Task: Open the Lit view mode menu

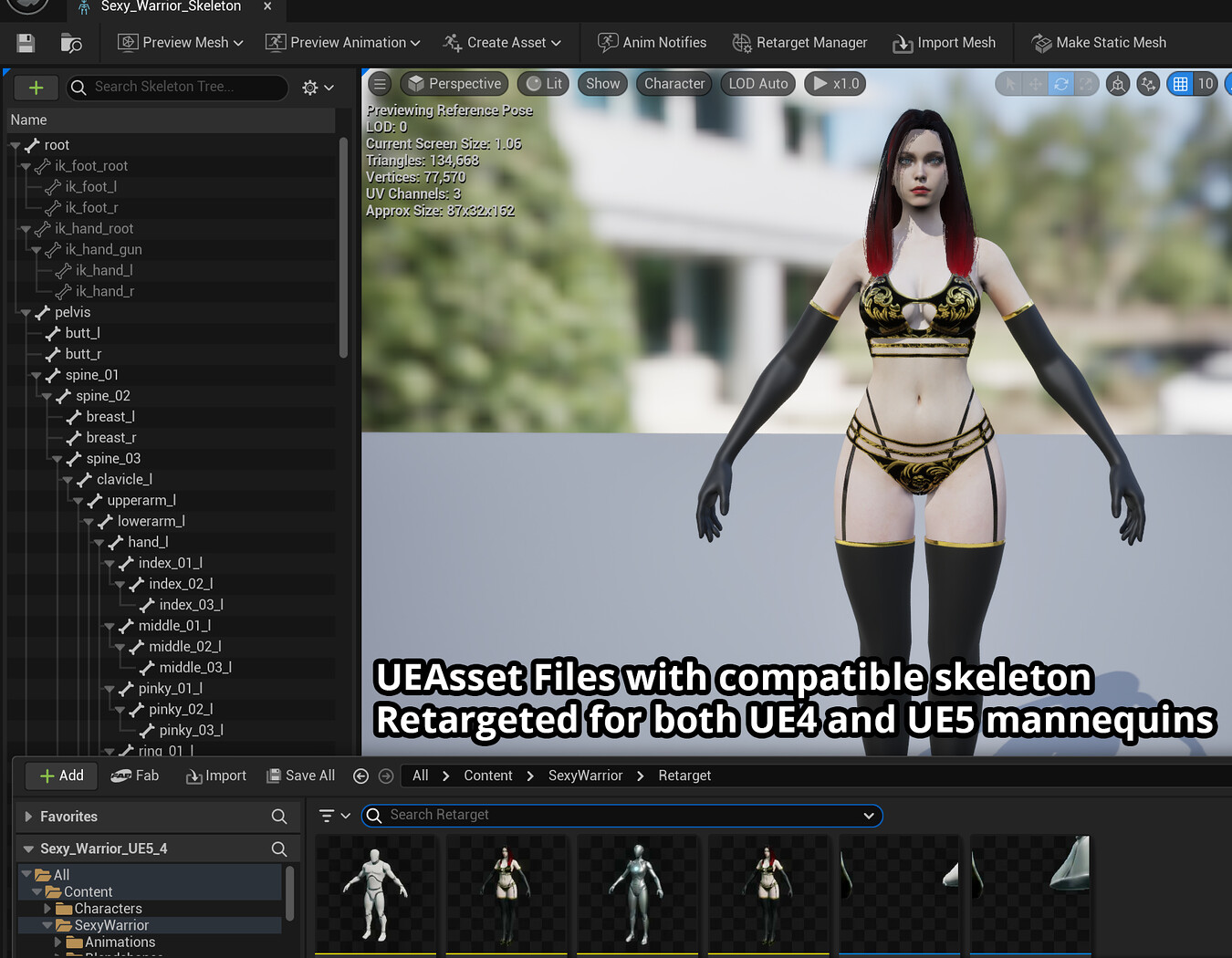Action: 544,84
